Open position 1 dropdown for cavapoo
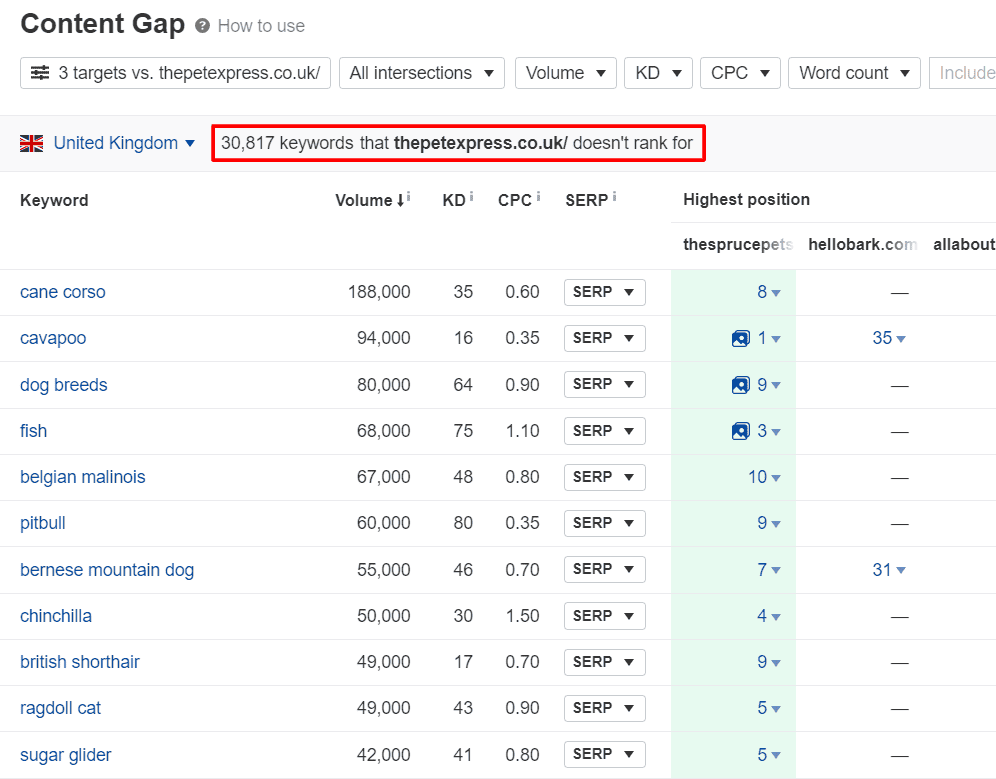Screen dimensions: 996x779 769,338
